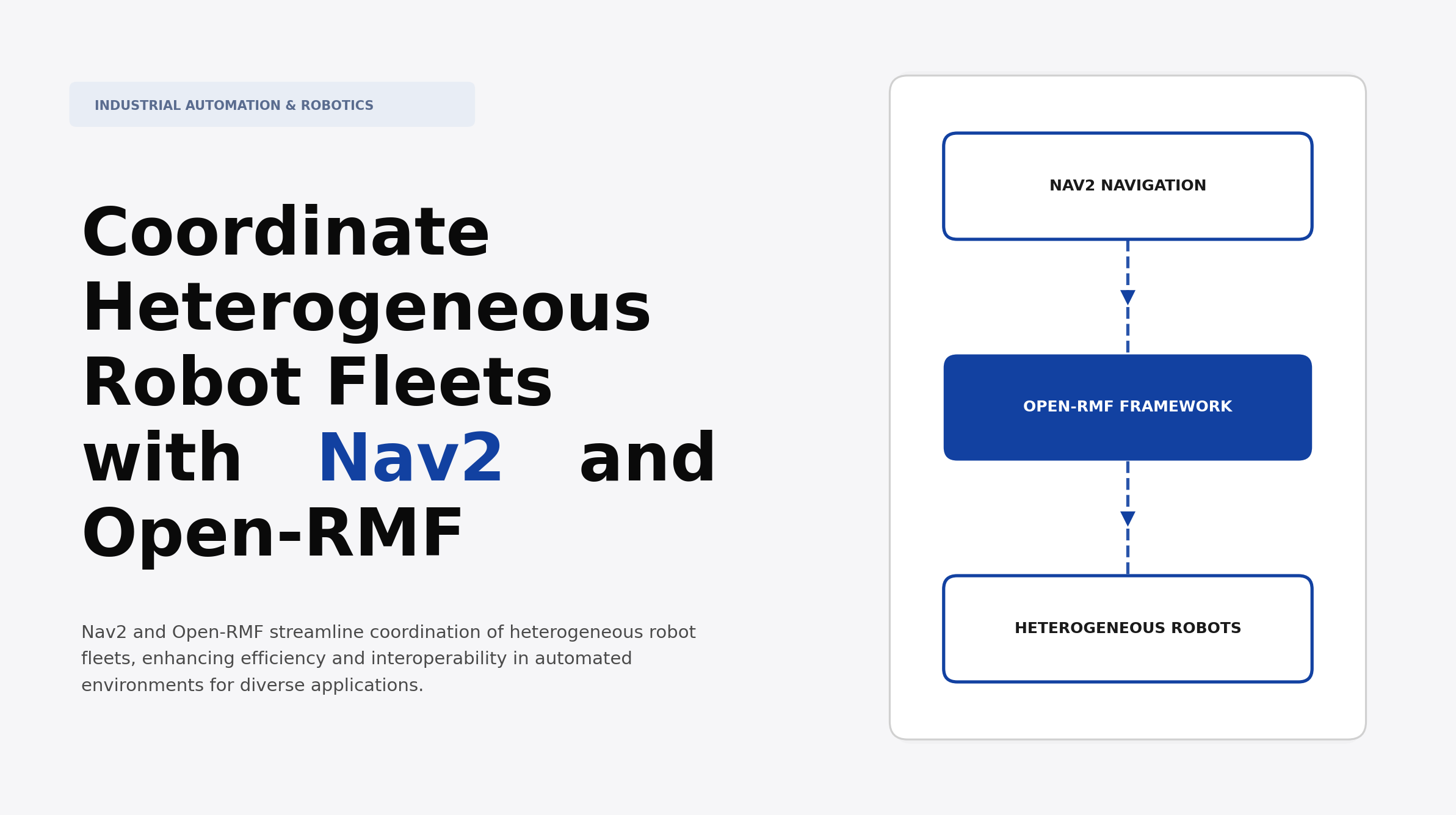The image size is (1456, 815).
Task: Select the highlighted Nav2 word in the headline
Action: (411, 457)
